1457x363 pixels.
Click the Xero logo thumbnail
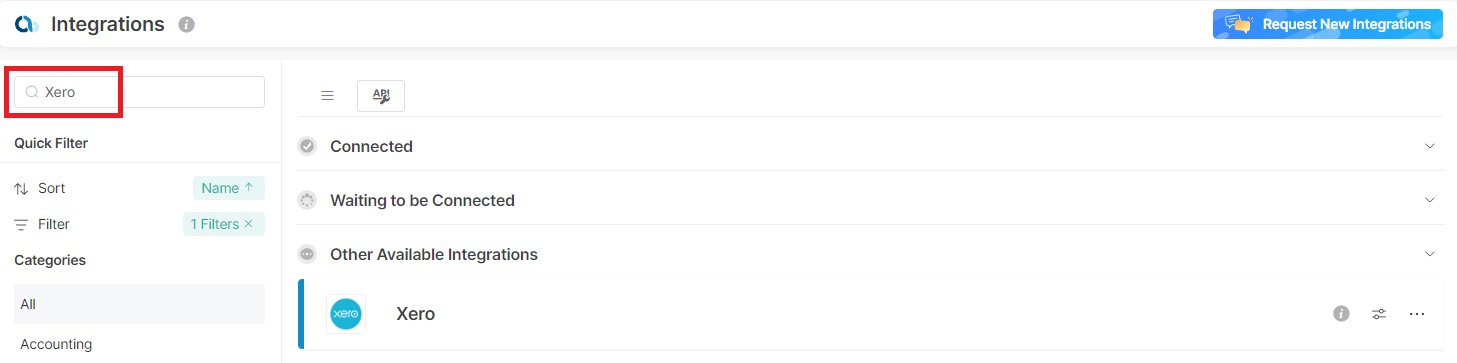pos(346,314)
